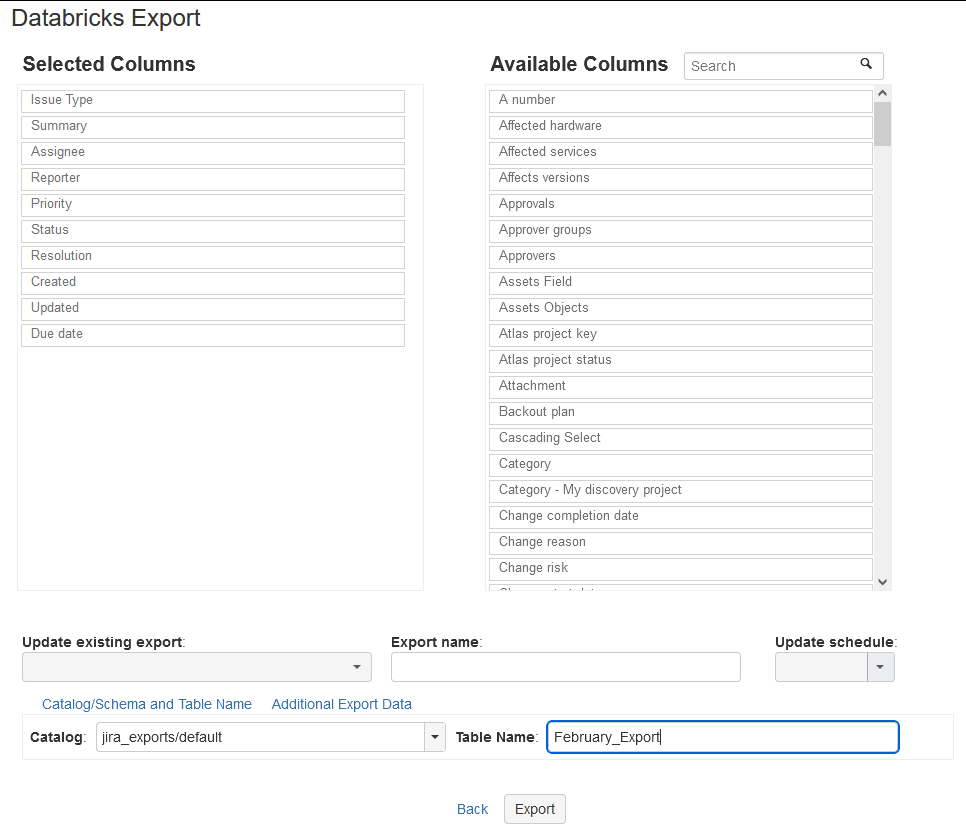966x837 pixels.
Task: Focus the Available Columns search field
Action: (x=784, y=66)
